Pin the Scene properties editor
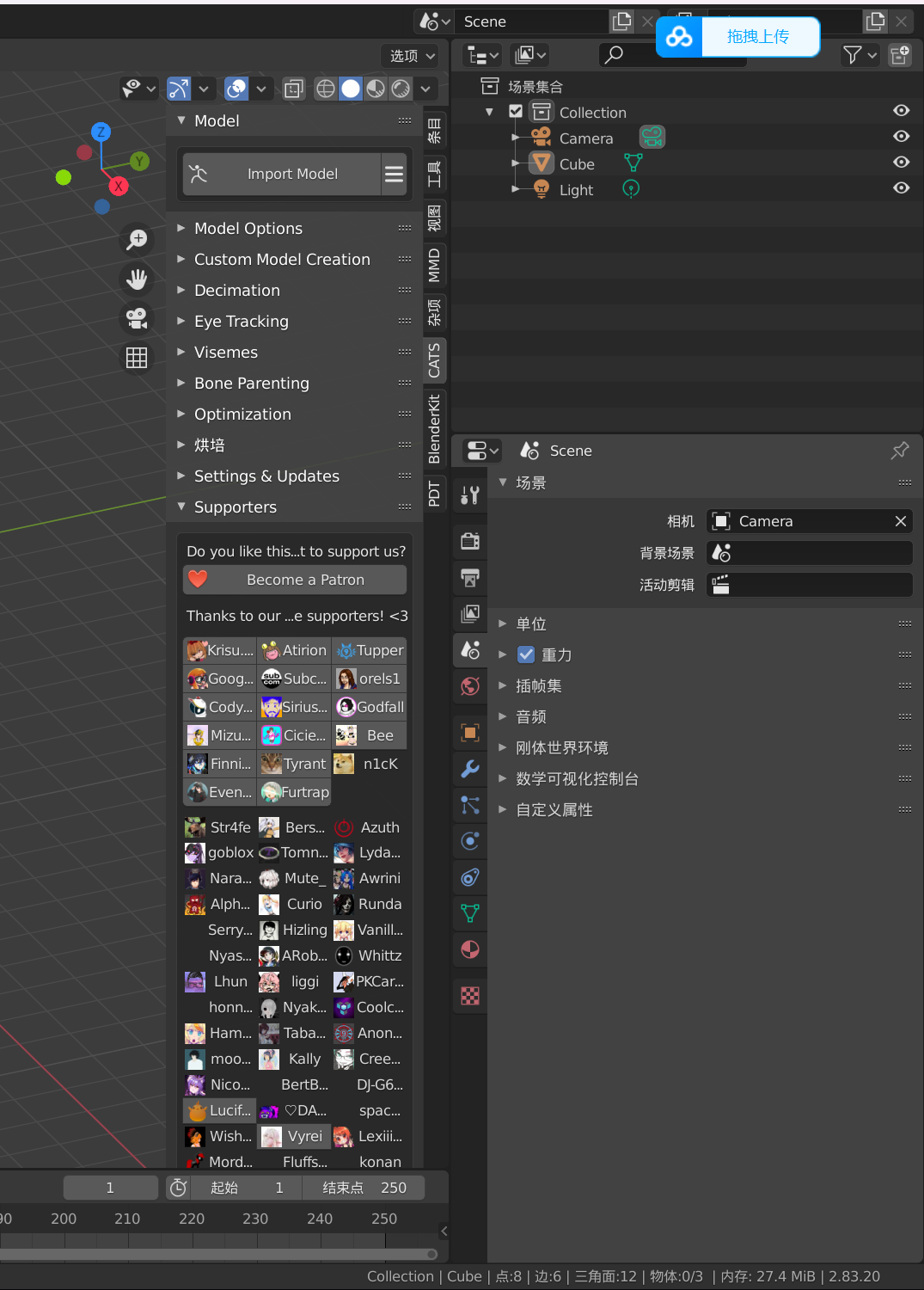The height and width of the screenshot is (1290, 924). (900, 450)
